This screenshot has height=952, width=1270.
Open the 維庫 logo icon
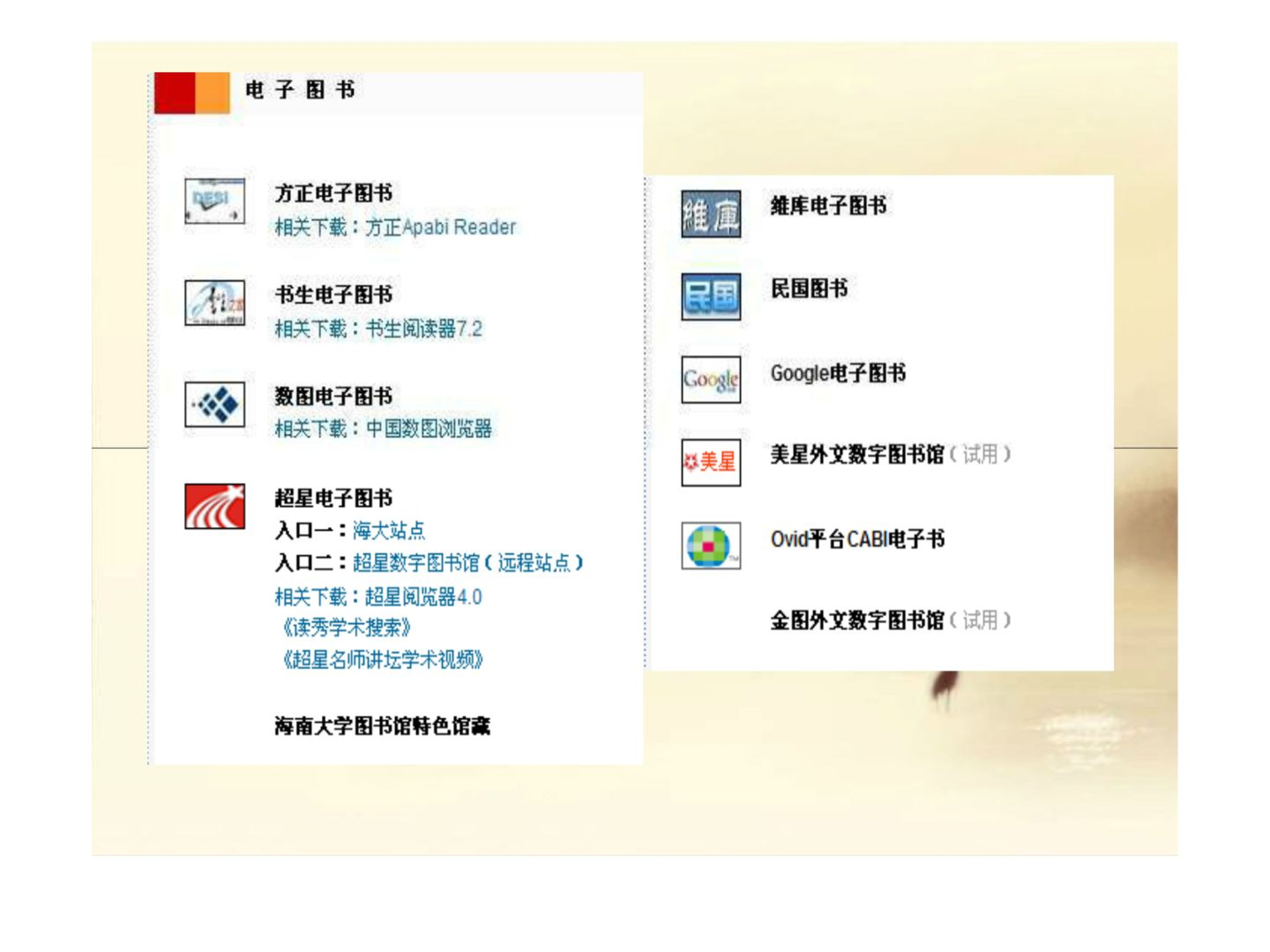pyautogui.click(x=711, y=214)
